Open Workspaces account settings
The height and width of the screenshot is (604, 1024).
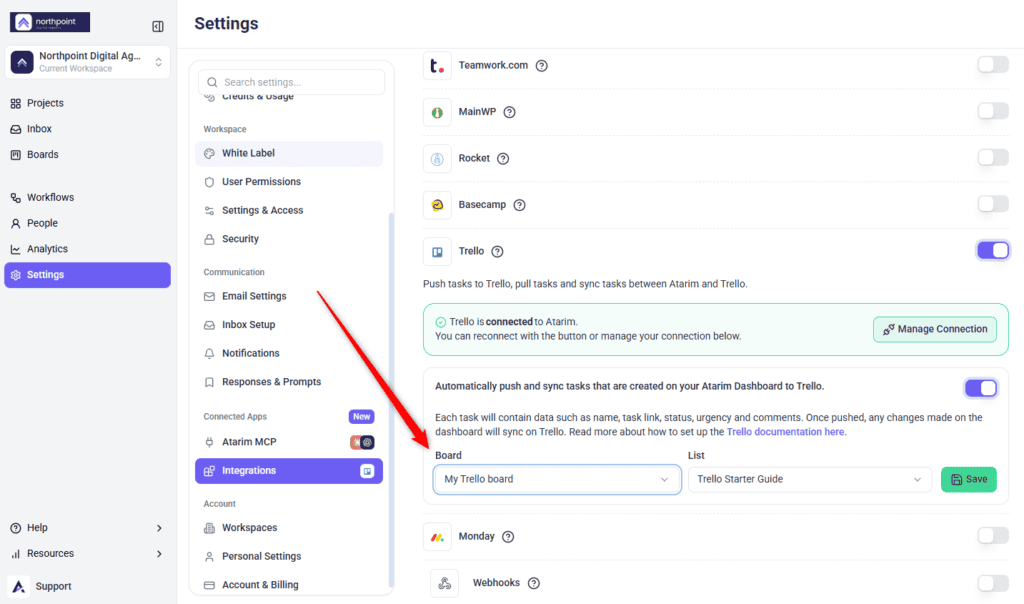[x=289, y=528]
